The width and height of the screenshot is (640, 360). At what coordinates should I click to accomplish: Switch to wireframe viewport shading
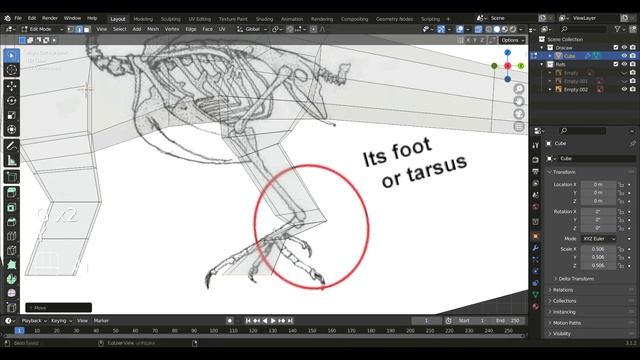click(489, 29)
